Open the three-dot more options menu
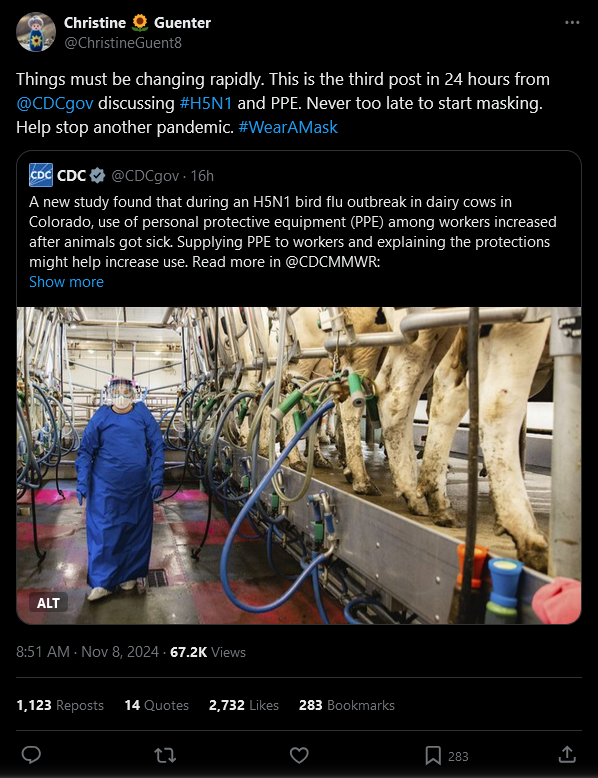Image resolution: width=598 pixels, height=778 pixels. tap(572, 22)
